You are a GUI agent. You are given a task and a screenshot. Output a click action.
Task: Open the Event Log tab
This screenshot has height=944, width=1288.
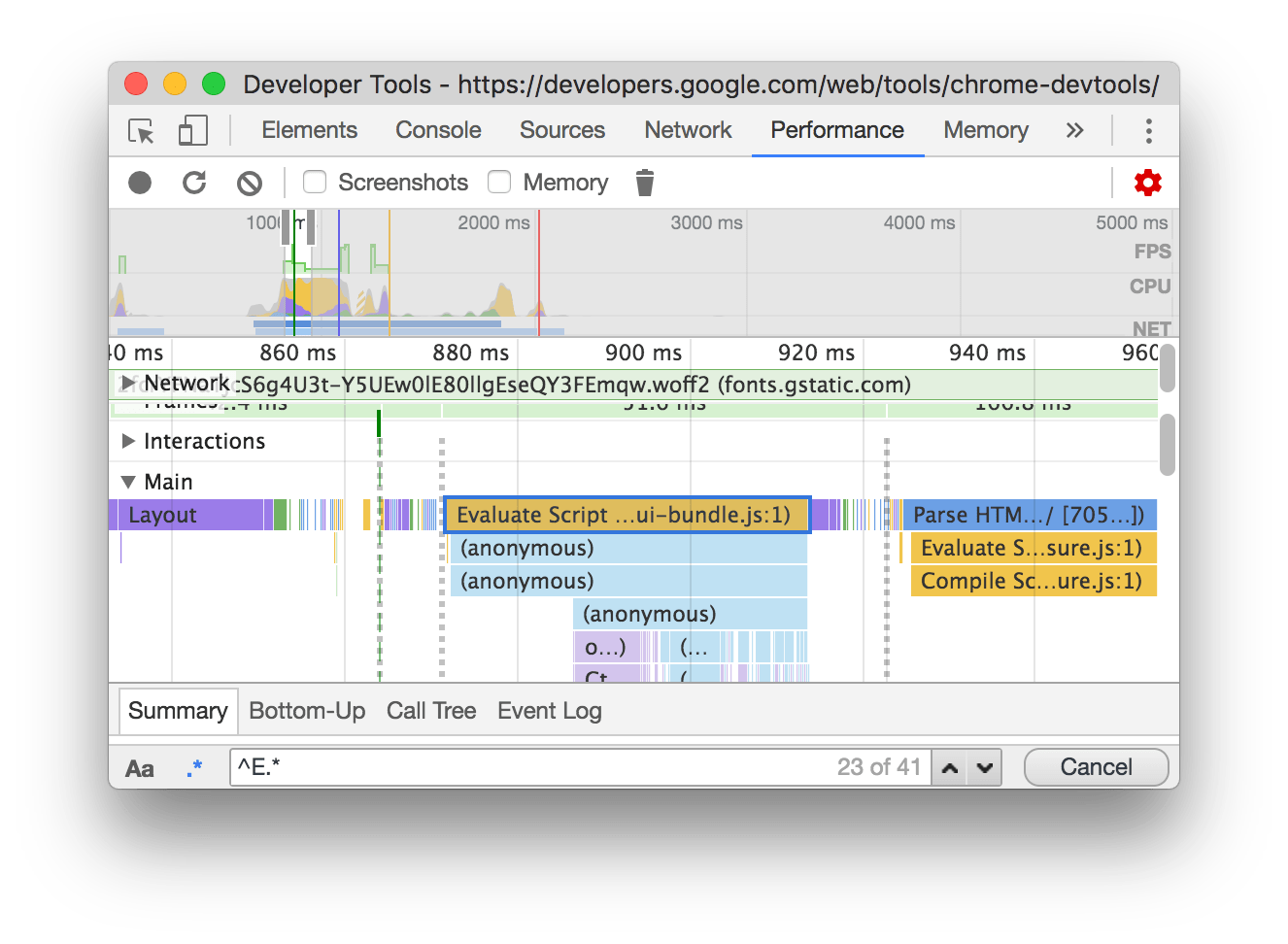pyautogui.click(x=549, y=710)
